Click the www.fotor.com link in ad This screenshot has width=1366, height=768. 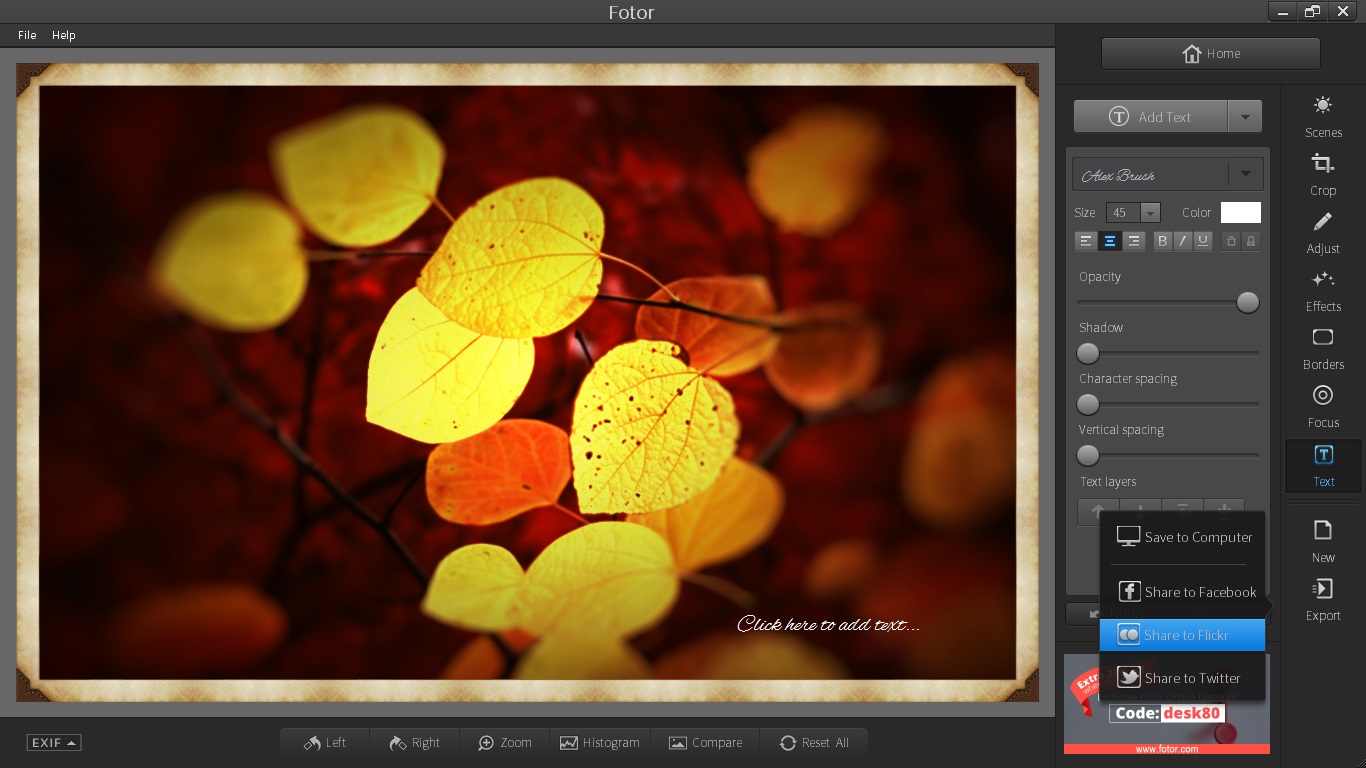(1166, 749)
